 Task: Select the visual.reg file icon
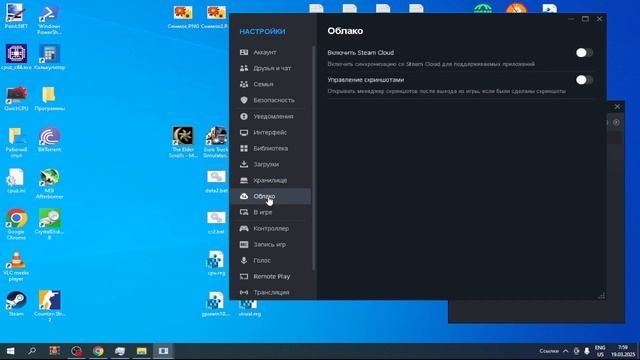[249, 309]
